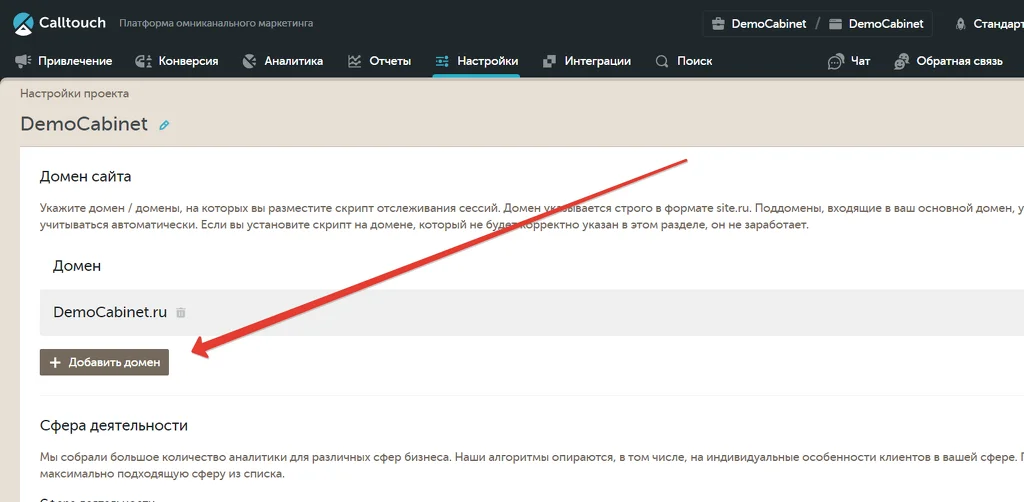Click the Обратная связь icon
Screen dimensions: 1024x502
pyautogui.click(x=902, y=62)
